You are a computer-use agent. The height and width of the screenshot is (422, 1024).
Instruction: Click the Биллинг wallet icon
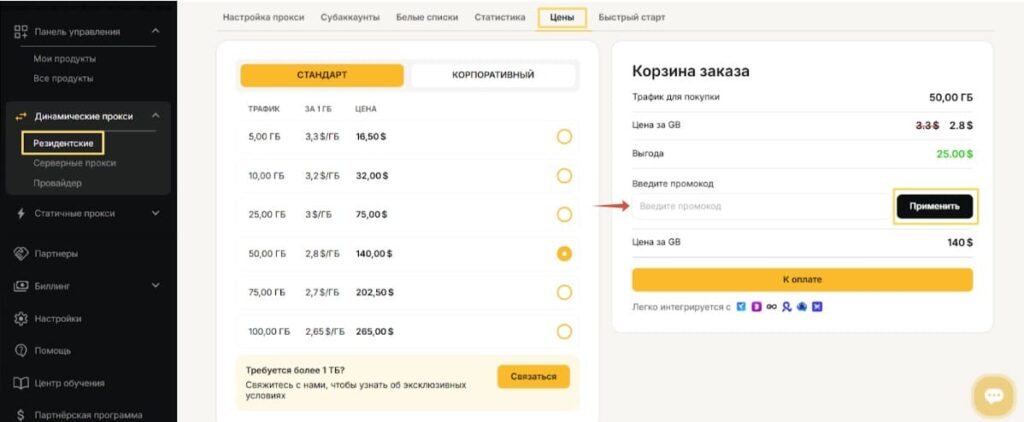[20, 286]
